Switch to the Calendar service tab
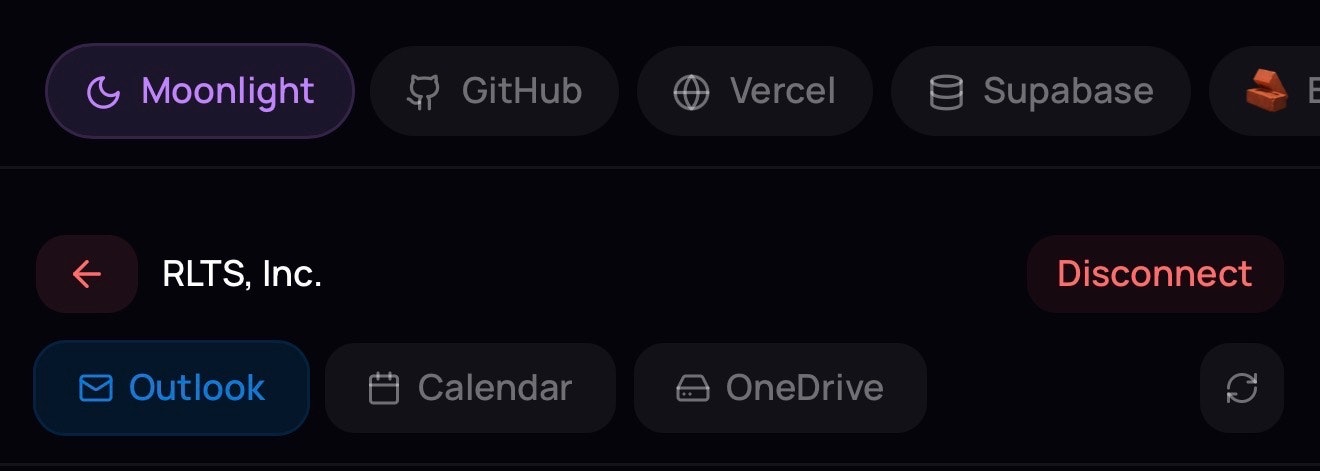This screenshot has width=1320, height=471. tap(470, 388)
